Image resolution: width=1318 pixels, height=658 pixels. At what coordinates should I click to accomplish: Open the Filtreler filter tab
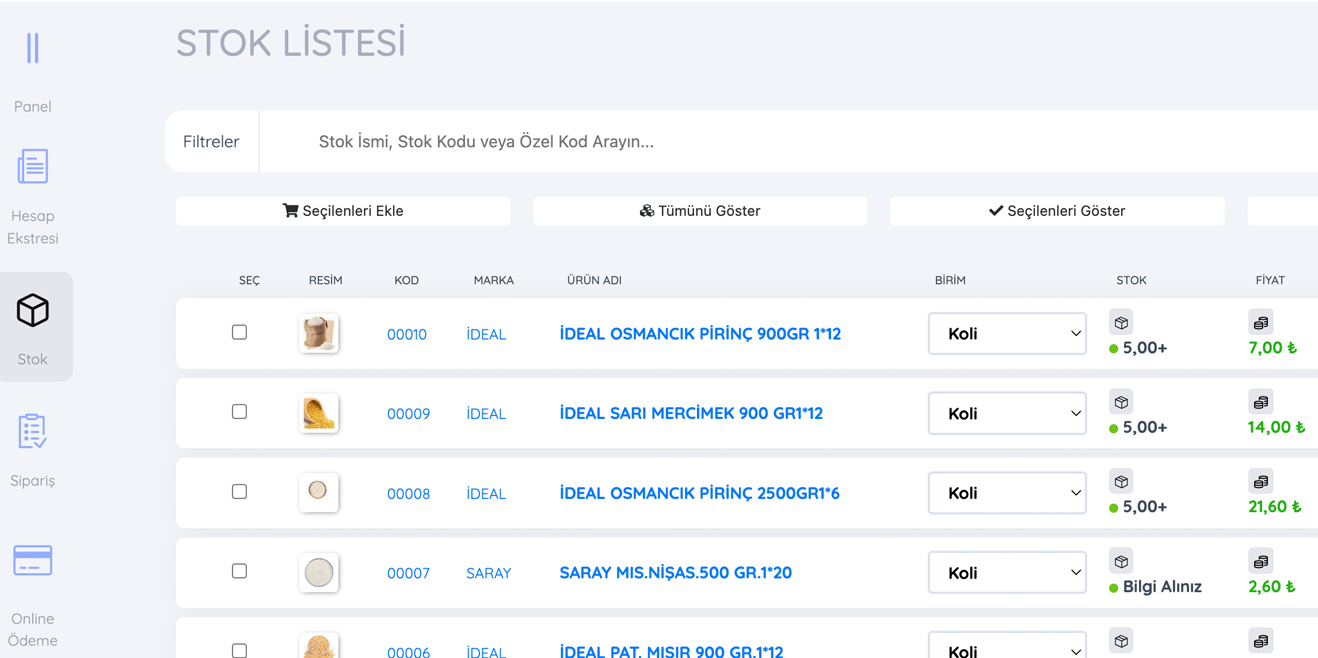click(x=211, y=142)
